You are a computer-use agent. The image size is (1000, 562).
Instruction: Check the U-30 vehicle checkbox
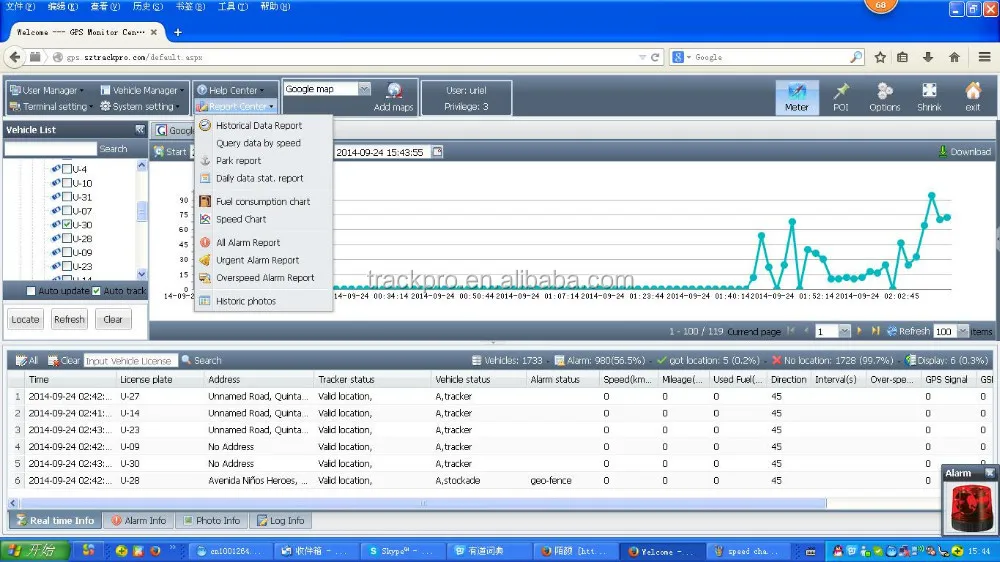(67, 225)
